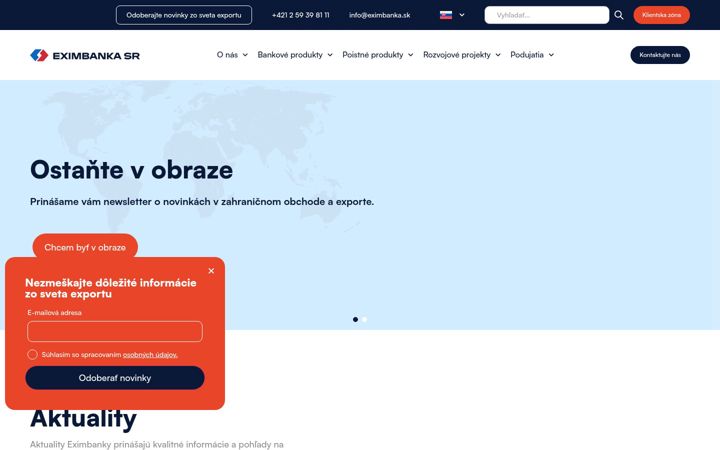720x450 pixels.
Task: Close the newsletter popup
Action: (211, 271)
